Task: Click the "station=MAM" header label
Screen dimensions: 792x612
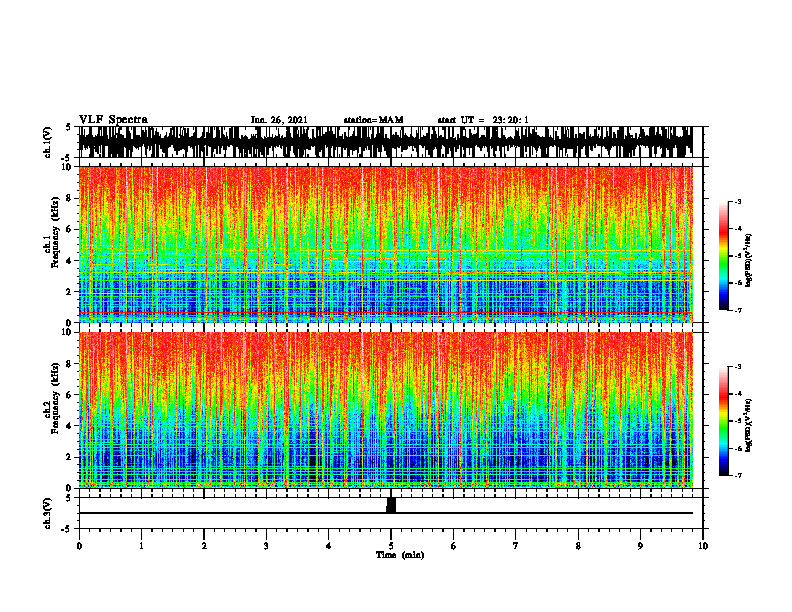Action: [373, 120]
